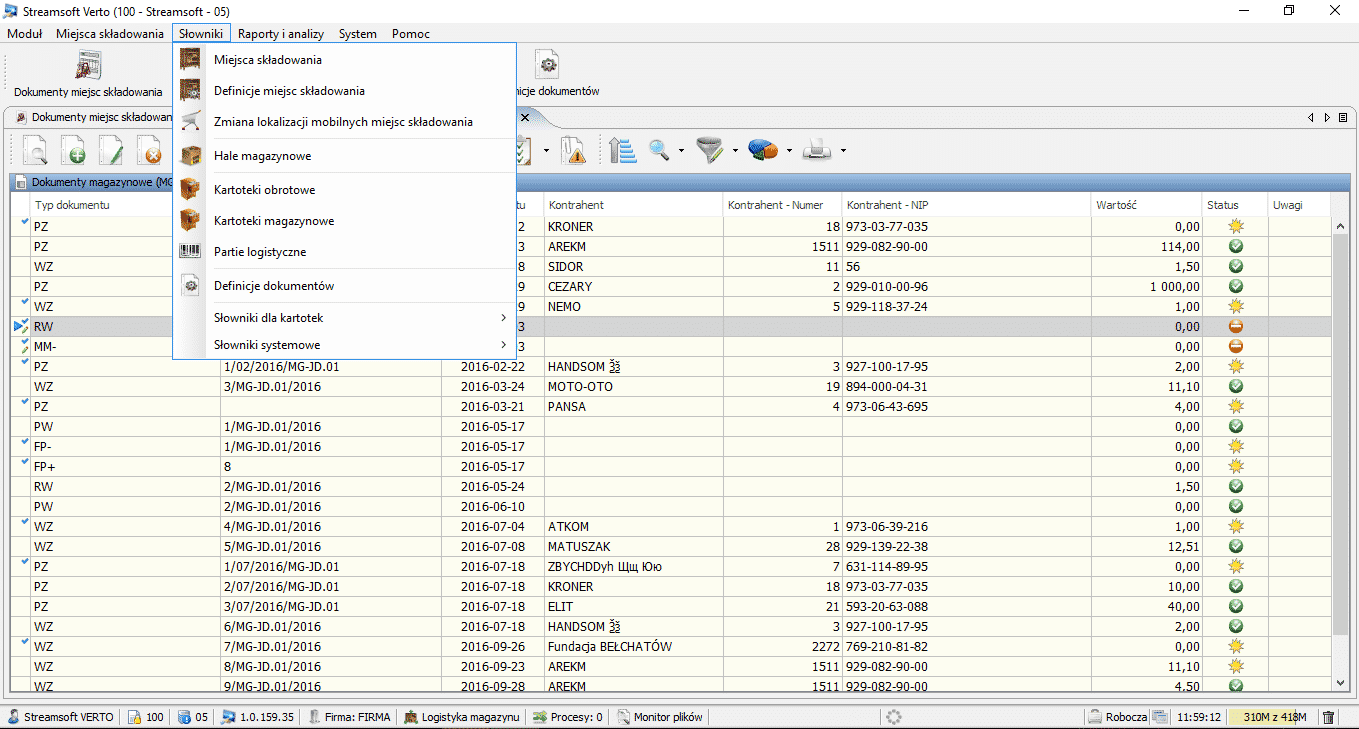The width and height of the screenshot is (1359, 729).
Task: Select the Fundacja BEŁCHATÓW cell
Action: pos(633,647)
